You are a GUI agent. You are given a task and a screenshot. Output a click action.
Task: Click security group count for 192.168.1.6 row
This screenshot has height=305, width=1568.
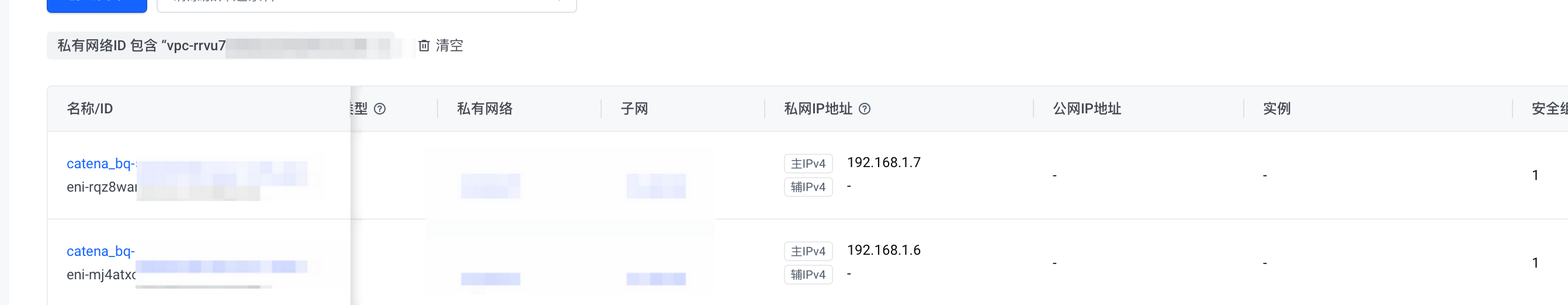tap(1535, 263)
